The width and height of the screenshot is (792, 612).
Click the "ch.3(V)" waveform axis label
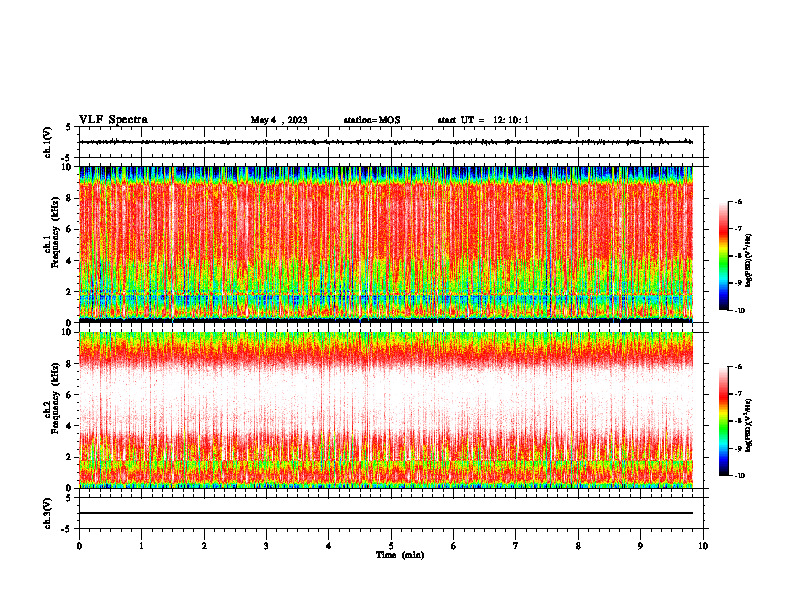click(x=48, y=513)
